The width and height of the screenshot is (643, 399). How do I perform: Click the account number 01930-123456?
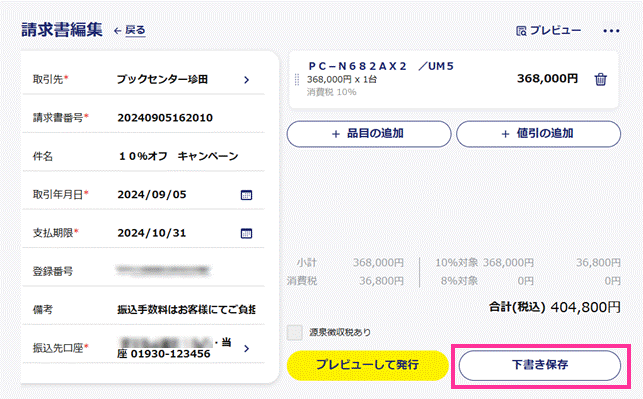[x=170, y=354]
